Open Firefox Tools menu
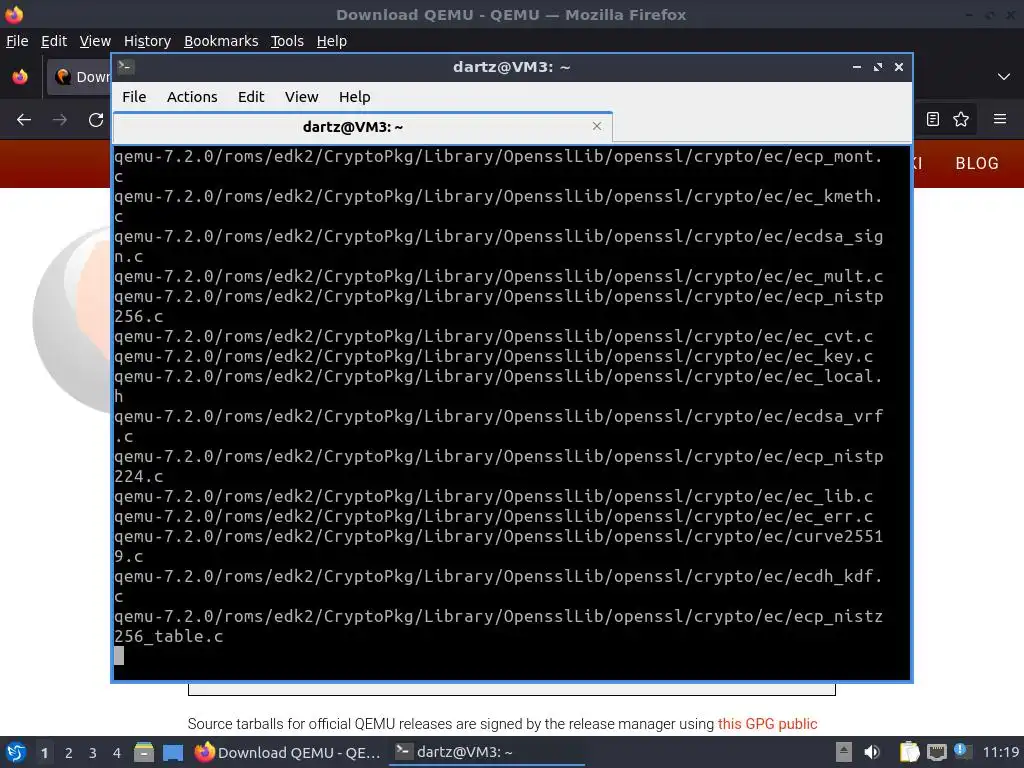Image resolution: width=1024 pixels, height=768 pixels. tap(287, 41)
